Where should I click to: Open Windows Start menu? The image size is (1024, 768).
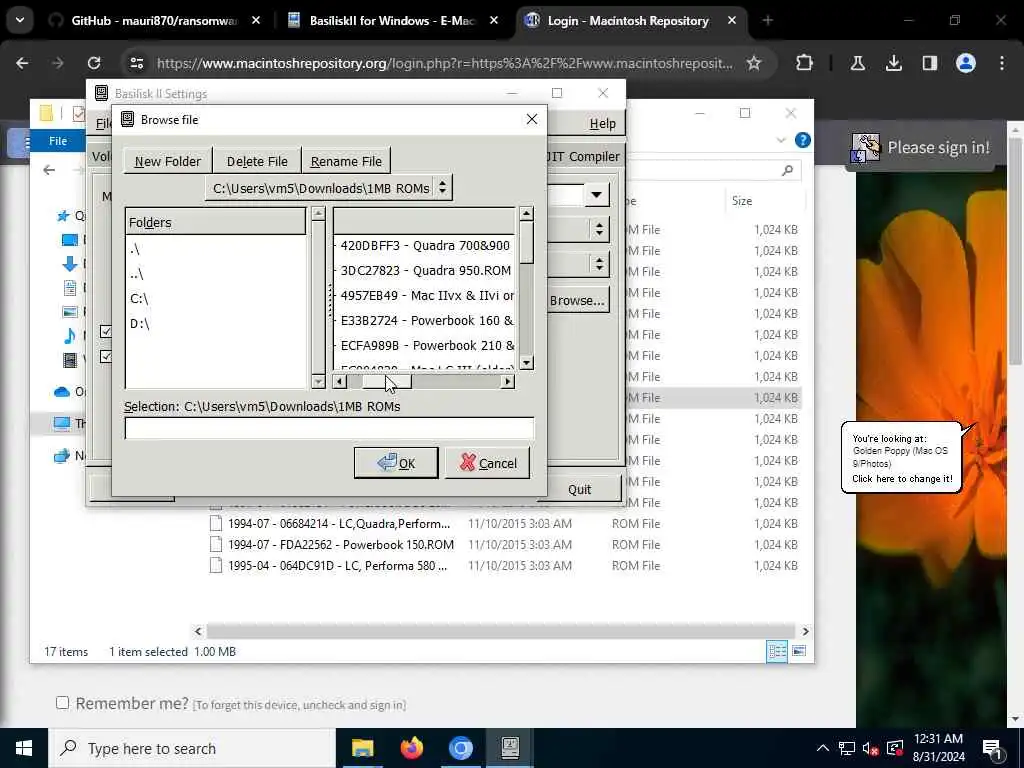(24, 748)
